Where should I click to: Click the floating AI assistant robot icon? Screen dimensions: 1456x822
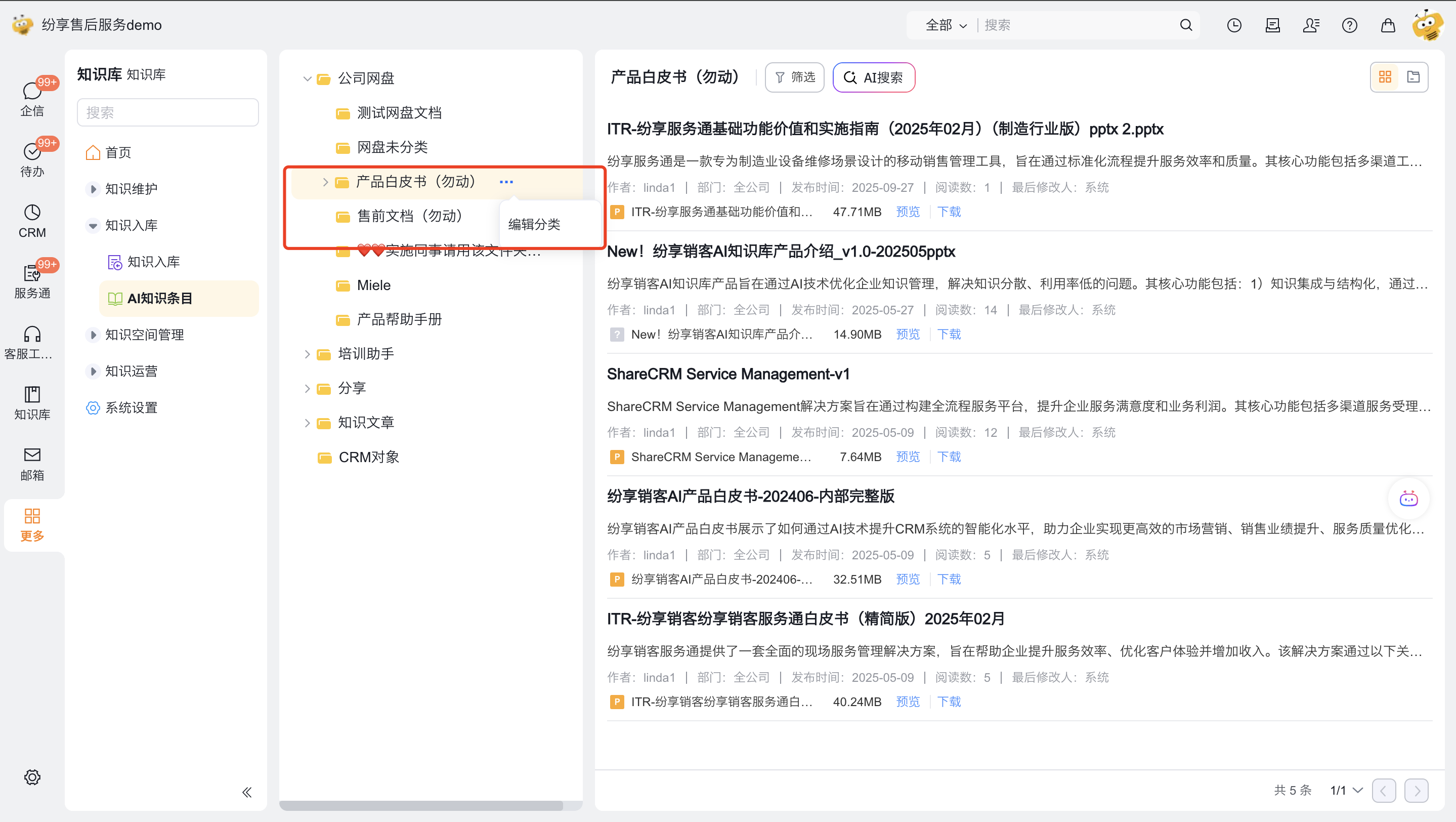pos(1408,499)
